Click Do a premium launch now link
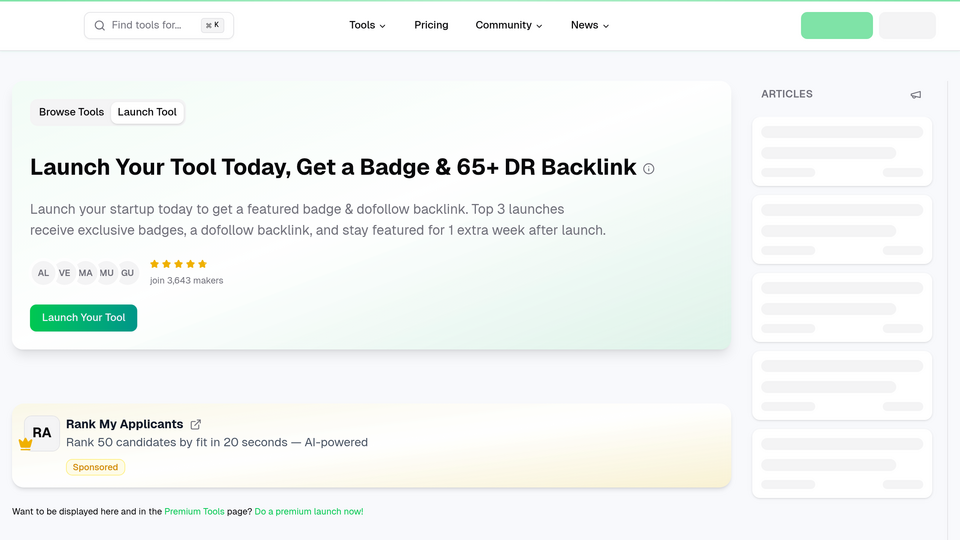The width and height of the screenshot is (960, 540). click(309, 511)
